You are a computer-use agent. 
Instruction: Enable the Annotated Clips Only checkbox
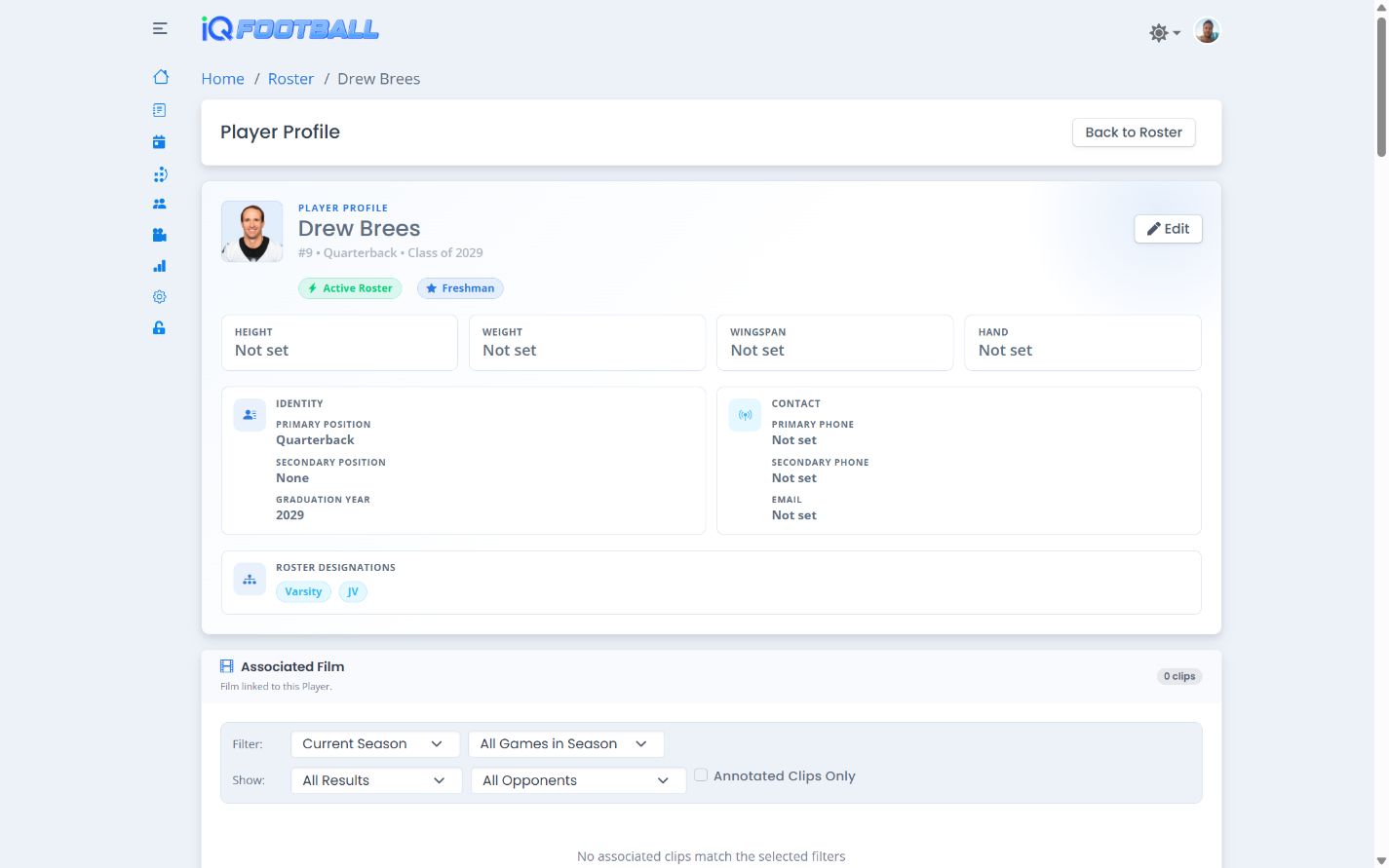point(701,775)
